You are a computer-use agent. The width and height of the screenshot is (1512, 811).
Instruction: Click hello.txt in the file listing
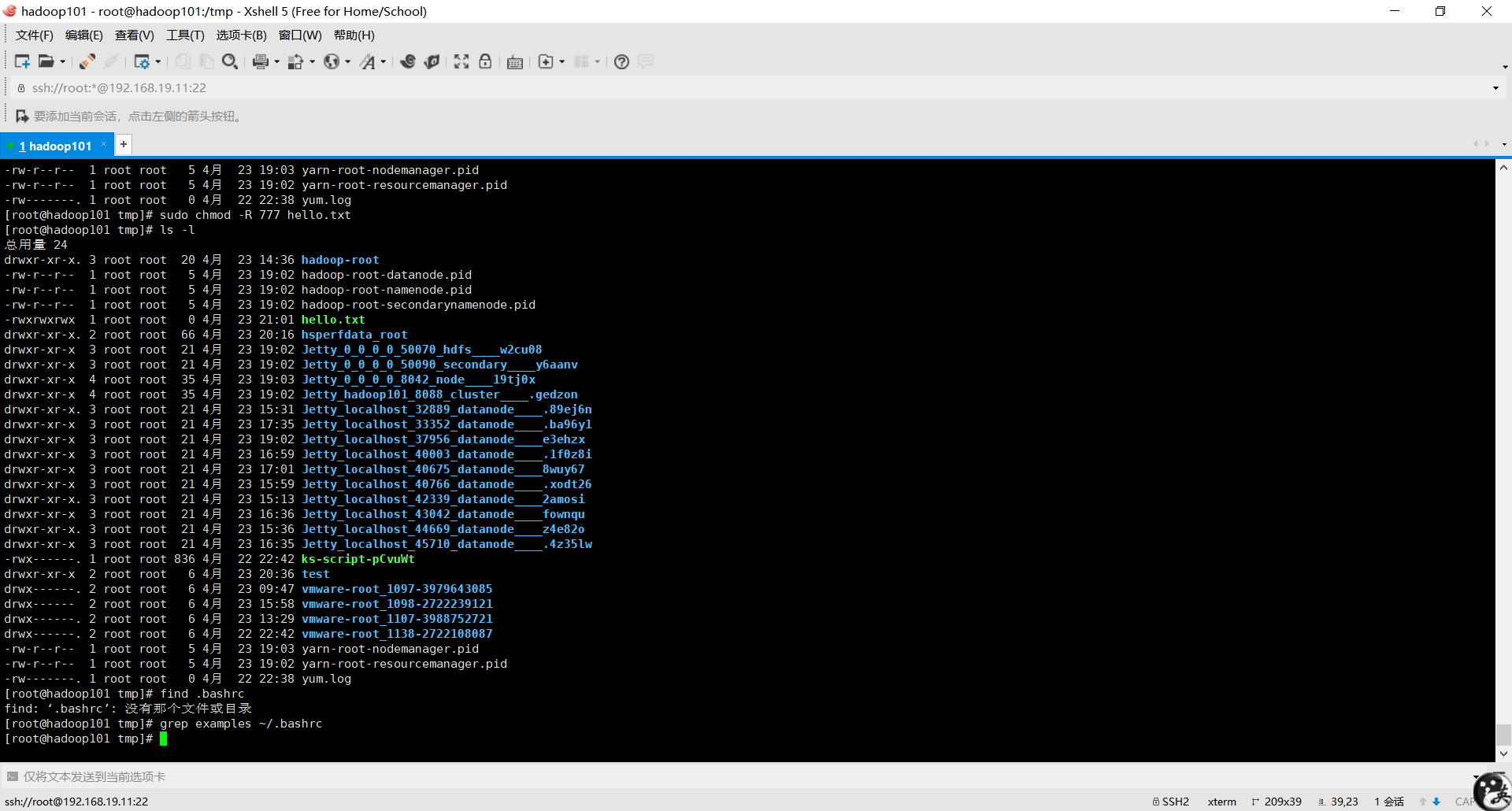click(x=333, y=320)
